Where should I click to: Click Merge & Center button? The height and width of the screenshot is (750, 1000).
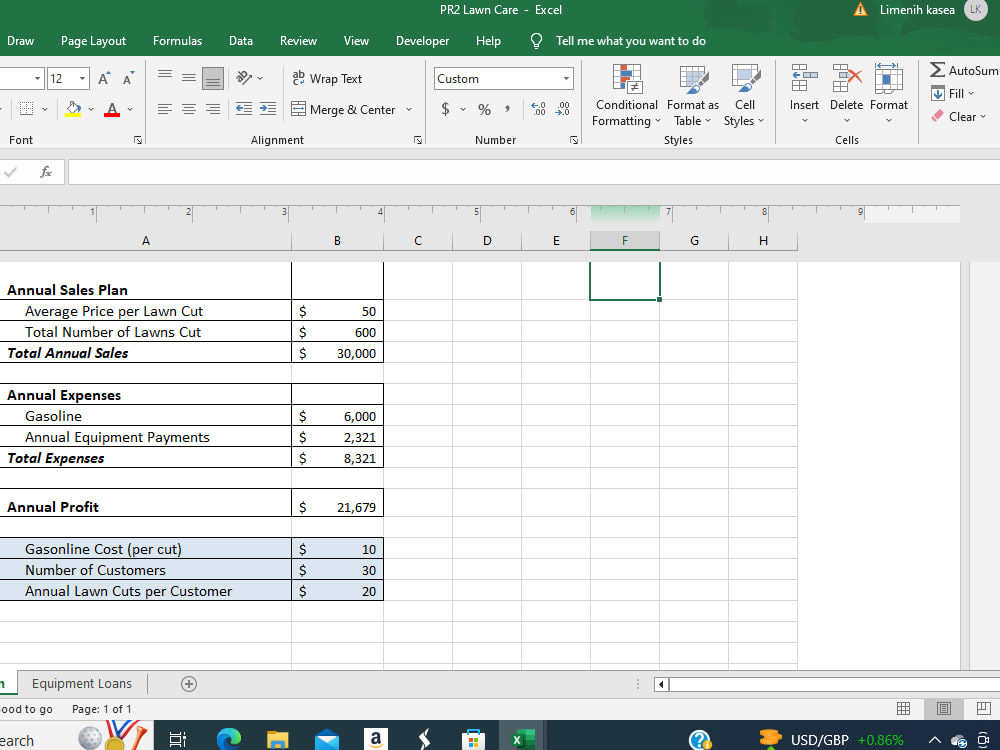[x=344, y=110]
